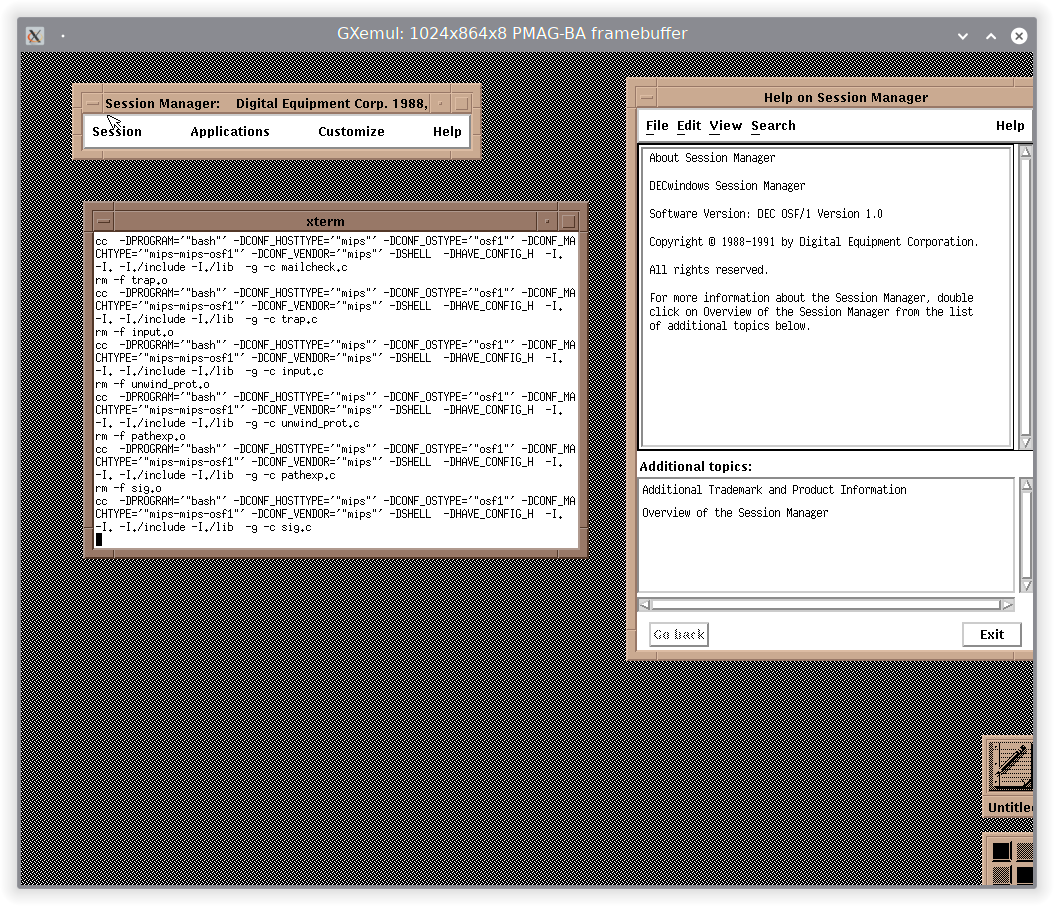
Task: Maximize the Session Manager window
Action: (462, 104)
